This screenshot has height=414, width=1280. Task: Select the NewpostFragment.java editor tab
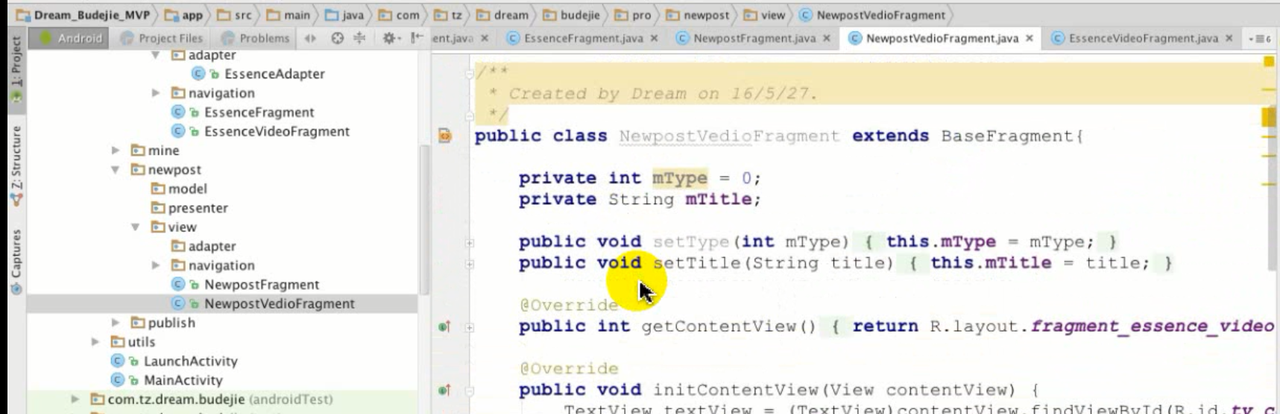pos(752,38)
